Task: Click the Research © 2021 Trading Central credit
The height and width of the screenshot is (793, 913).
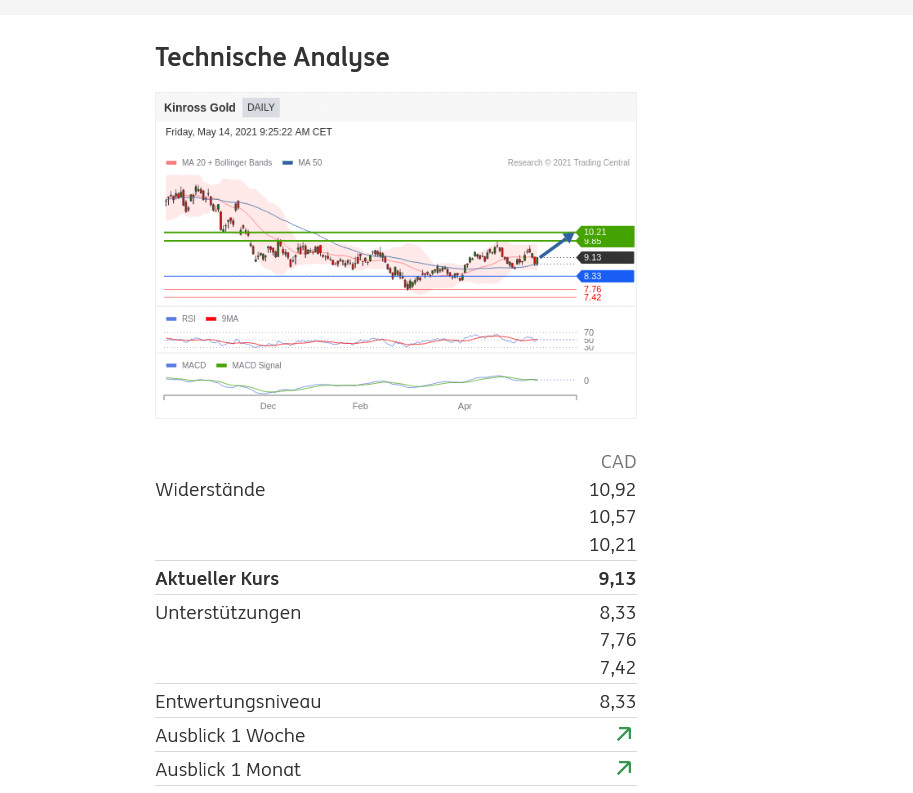Action: [568, 163]
